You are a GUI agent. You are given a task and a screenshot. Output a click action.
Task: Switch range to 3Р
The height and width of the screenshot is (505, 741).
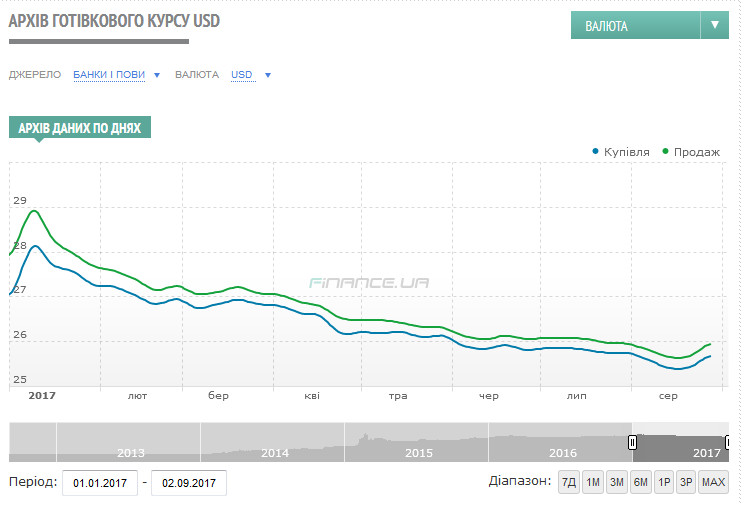pos(686,483)
